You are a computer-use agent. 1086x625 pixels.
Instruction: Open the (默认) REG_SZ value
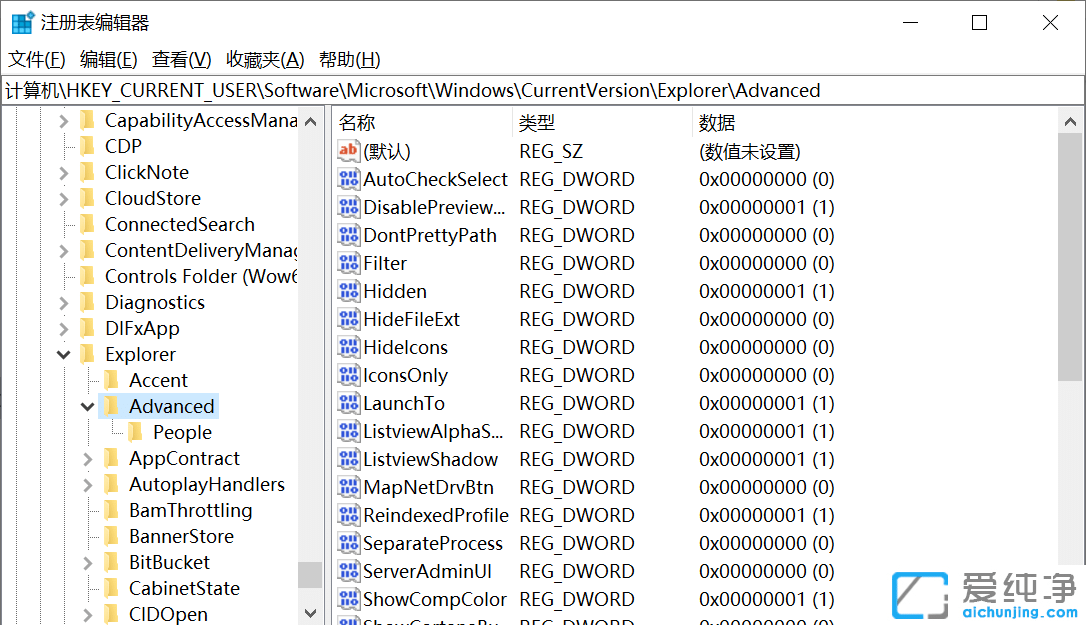click(x=385, y=151)
